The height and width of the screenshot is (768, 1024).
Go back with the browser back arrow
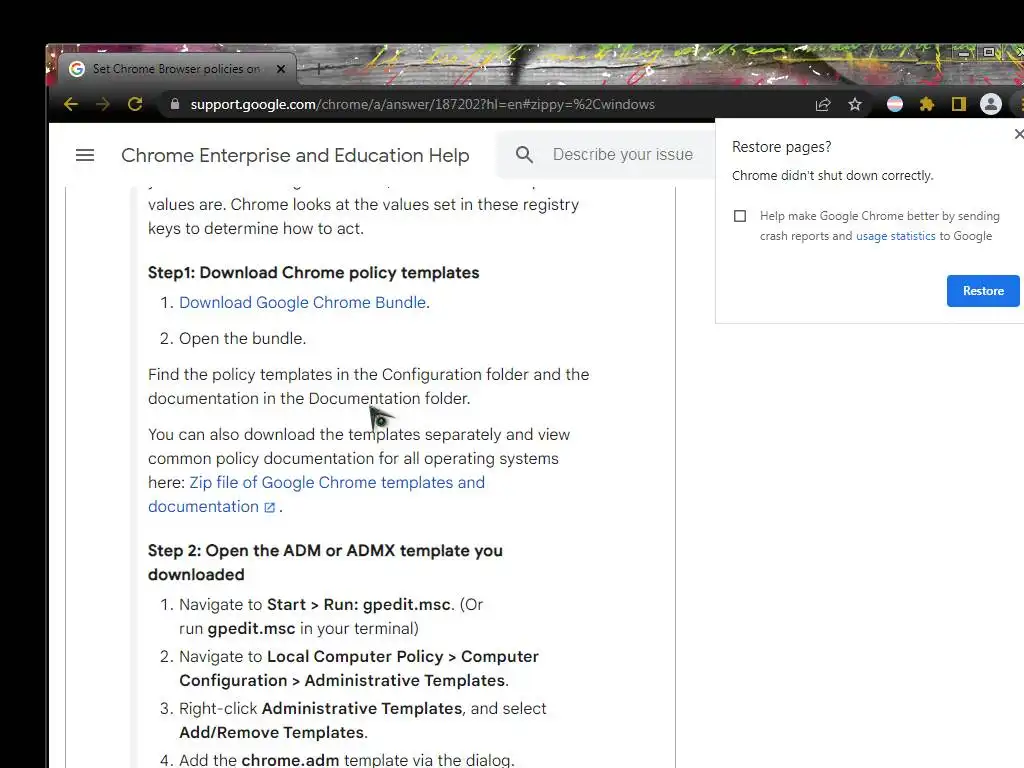(x=71, y=104)
